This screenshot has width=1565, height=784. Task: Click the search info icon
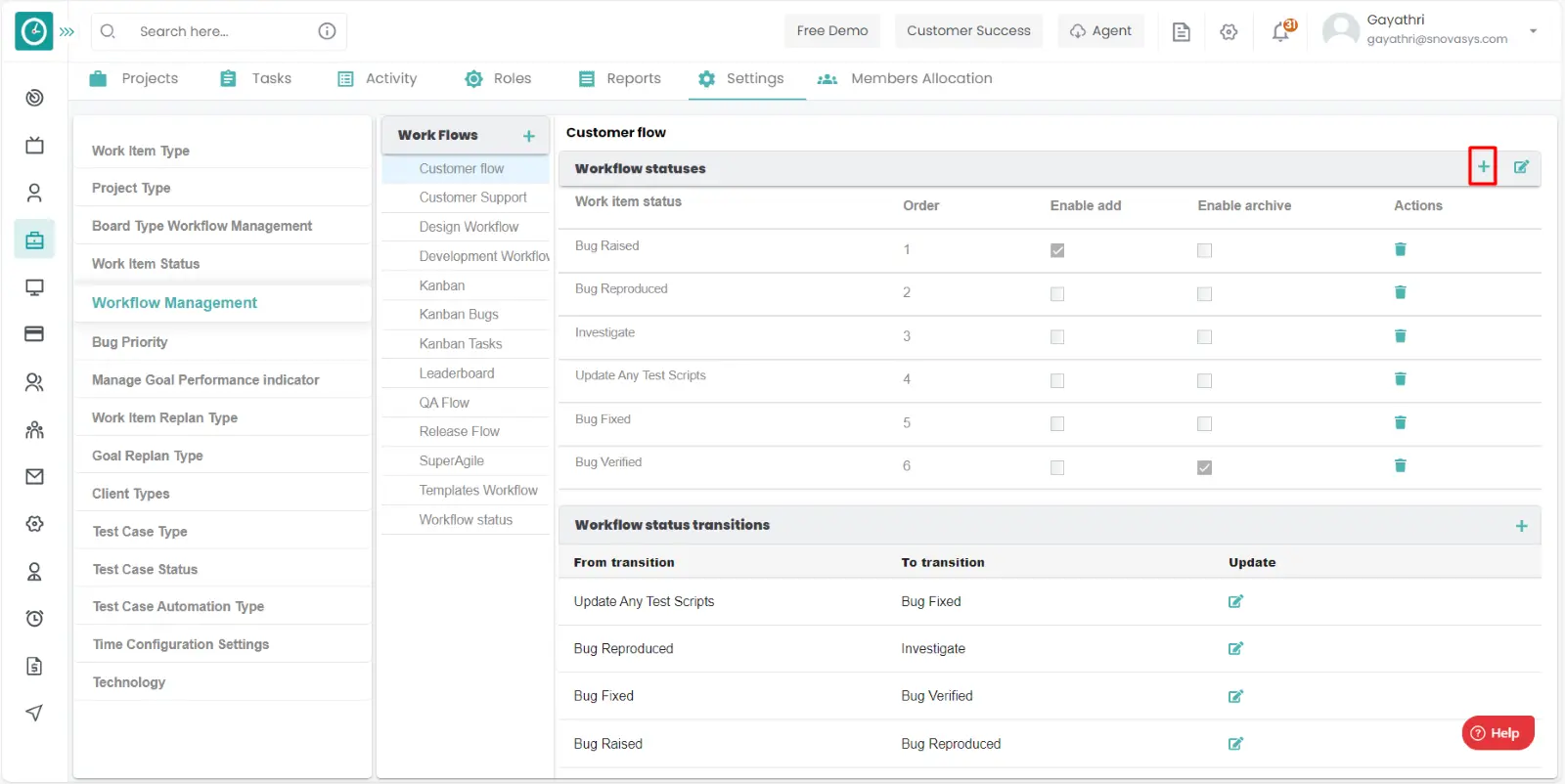(327, 31)
